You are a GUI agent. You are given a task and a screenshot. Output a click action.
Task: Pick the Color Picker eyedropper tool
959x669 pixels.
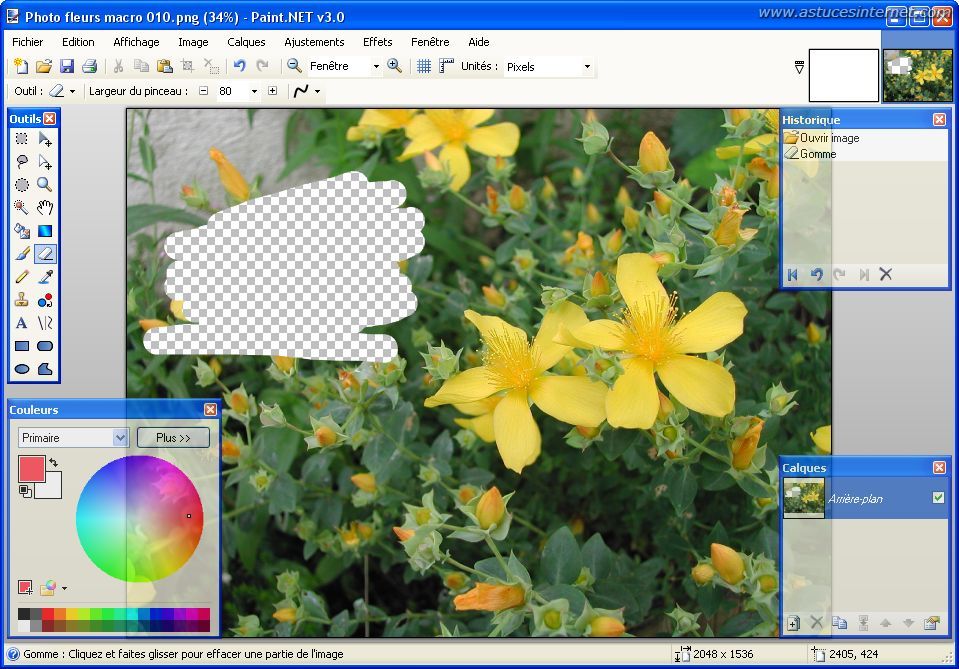45,276
